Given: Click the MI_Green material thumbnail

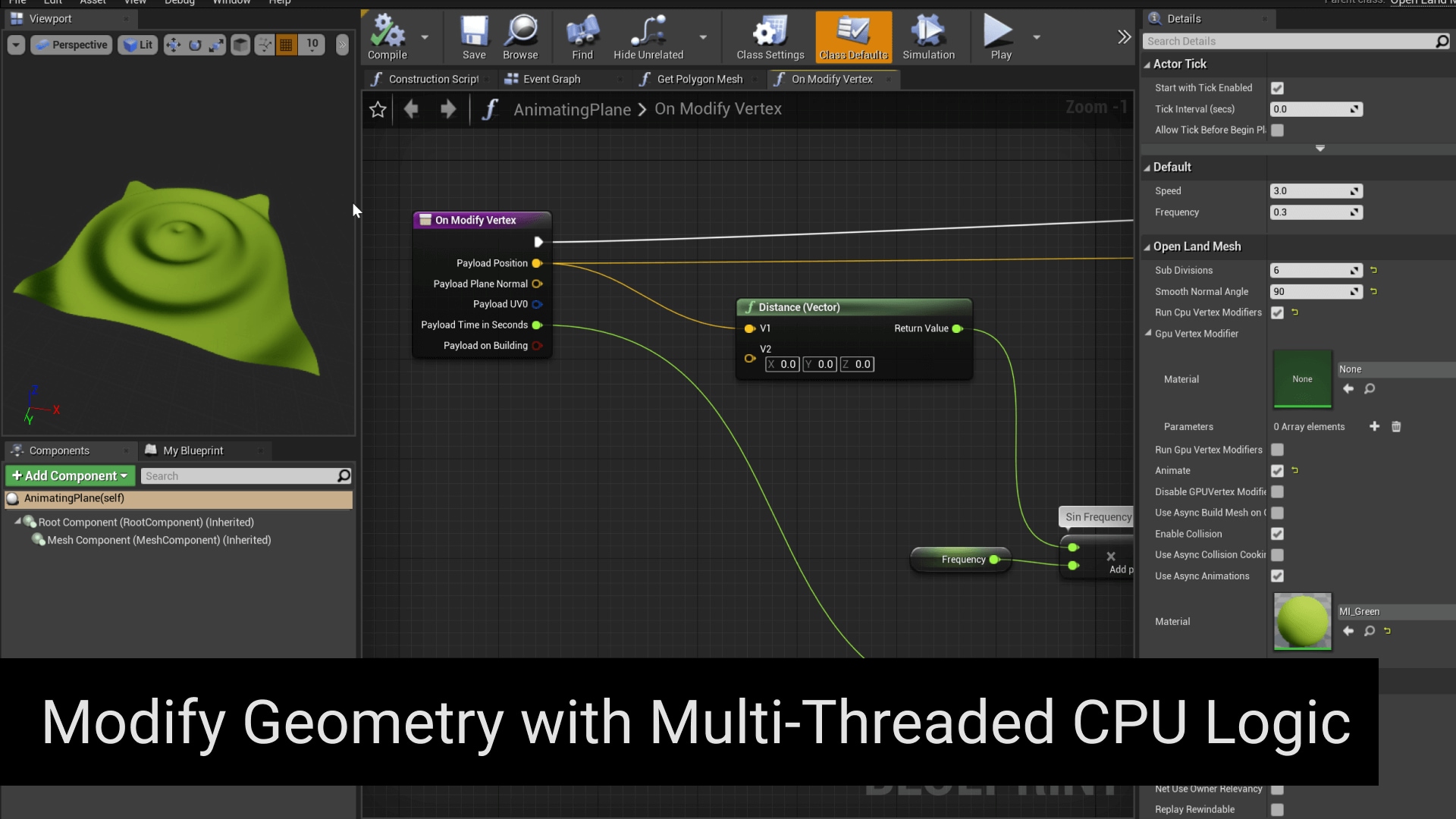Looking at the screenshot, I should 1302,621.
